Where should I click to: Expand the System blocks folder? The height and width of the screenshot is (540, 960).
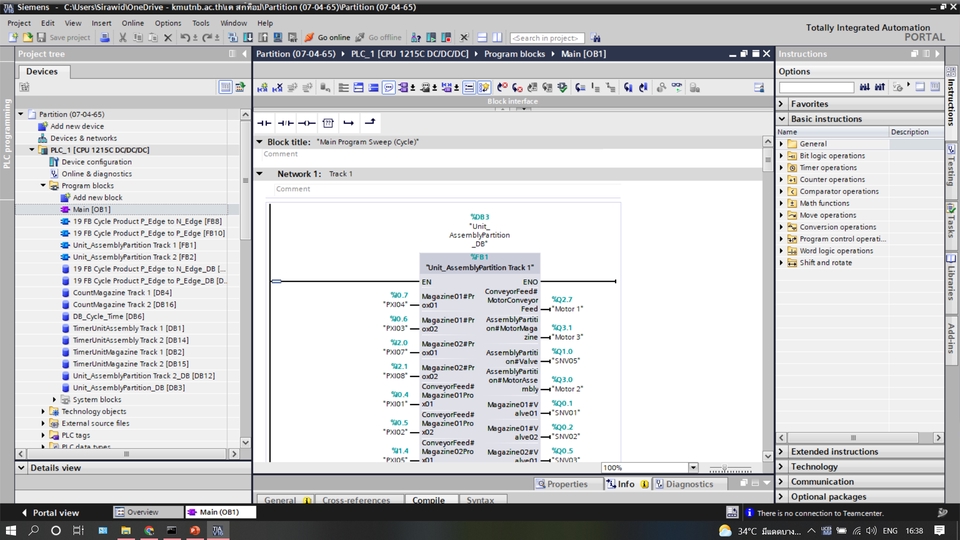pos(54,399)
